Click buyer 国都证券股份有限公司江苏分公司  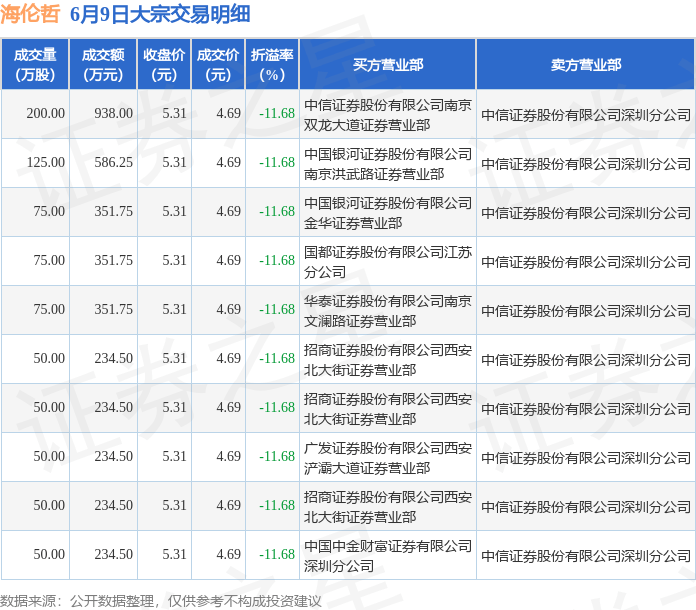[x=388, y=261]
